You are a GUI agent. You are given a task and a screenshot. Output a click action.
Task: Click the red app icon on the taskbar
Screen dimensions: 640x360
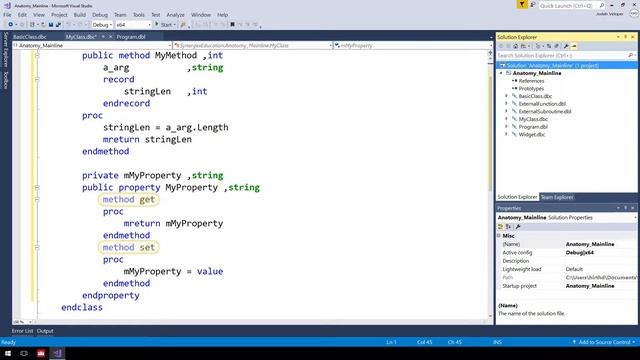(x=41, y=353)
